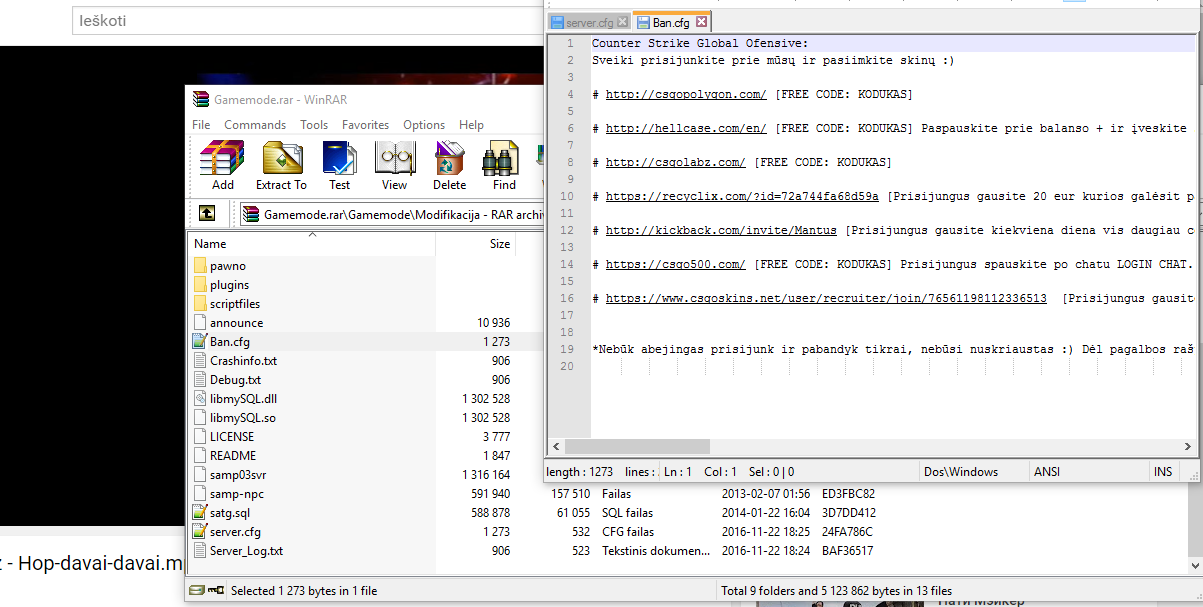1203x607 pixels.
Task: Open the Tools menu in WinRAR
Action: point(314,125)
